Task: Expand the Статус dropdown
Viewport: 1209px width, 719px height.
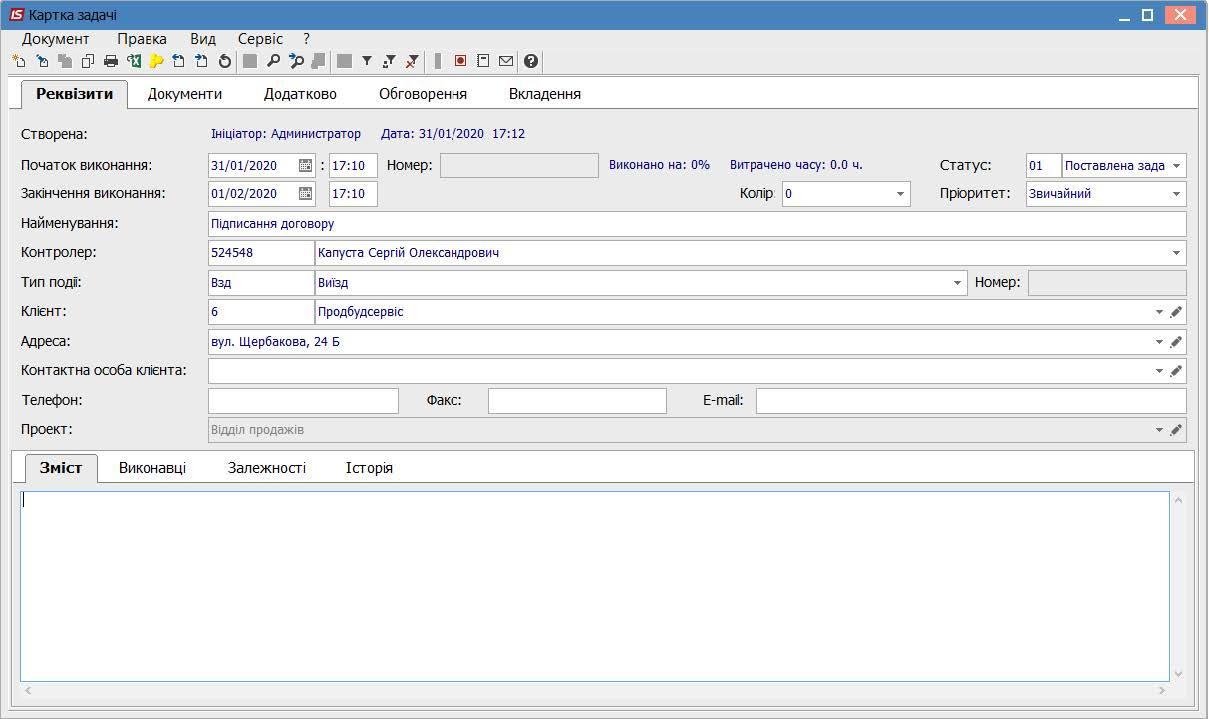Action: pos(1176,166)
